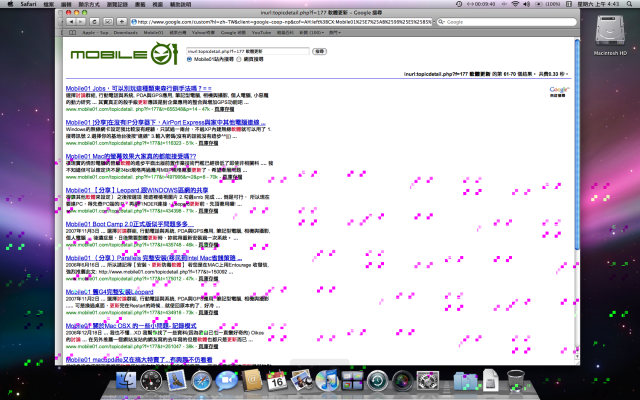The image size is (640, 400).
Task: Open Spaces from the Dock
Action: pyautogui.click(x=352, y=380)
